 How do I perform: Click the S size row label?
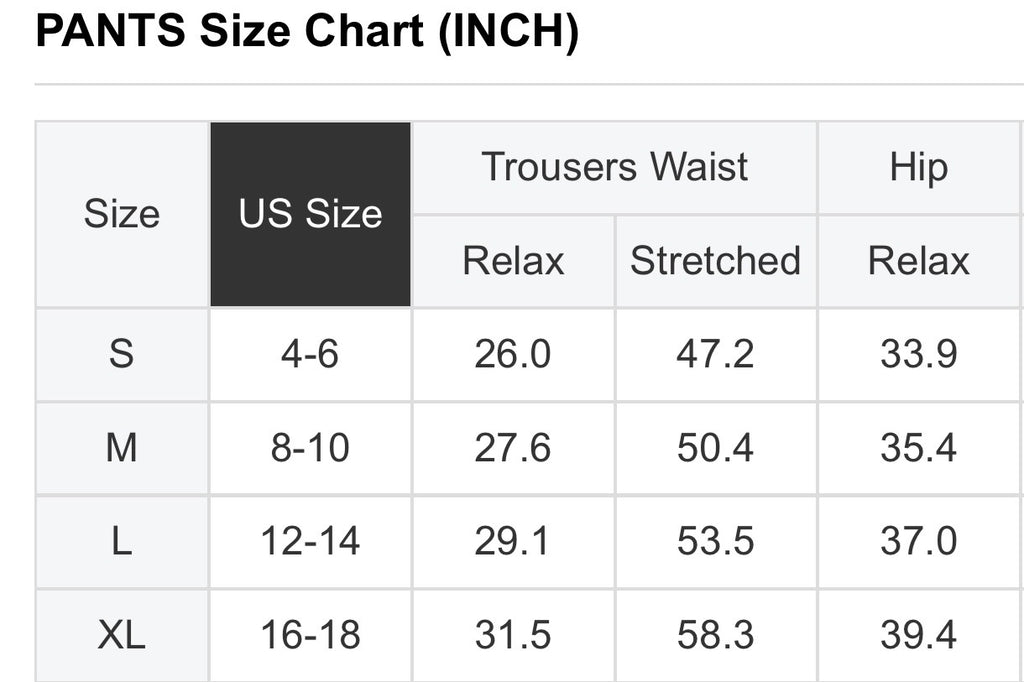click(122, 354)
